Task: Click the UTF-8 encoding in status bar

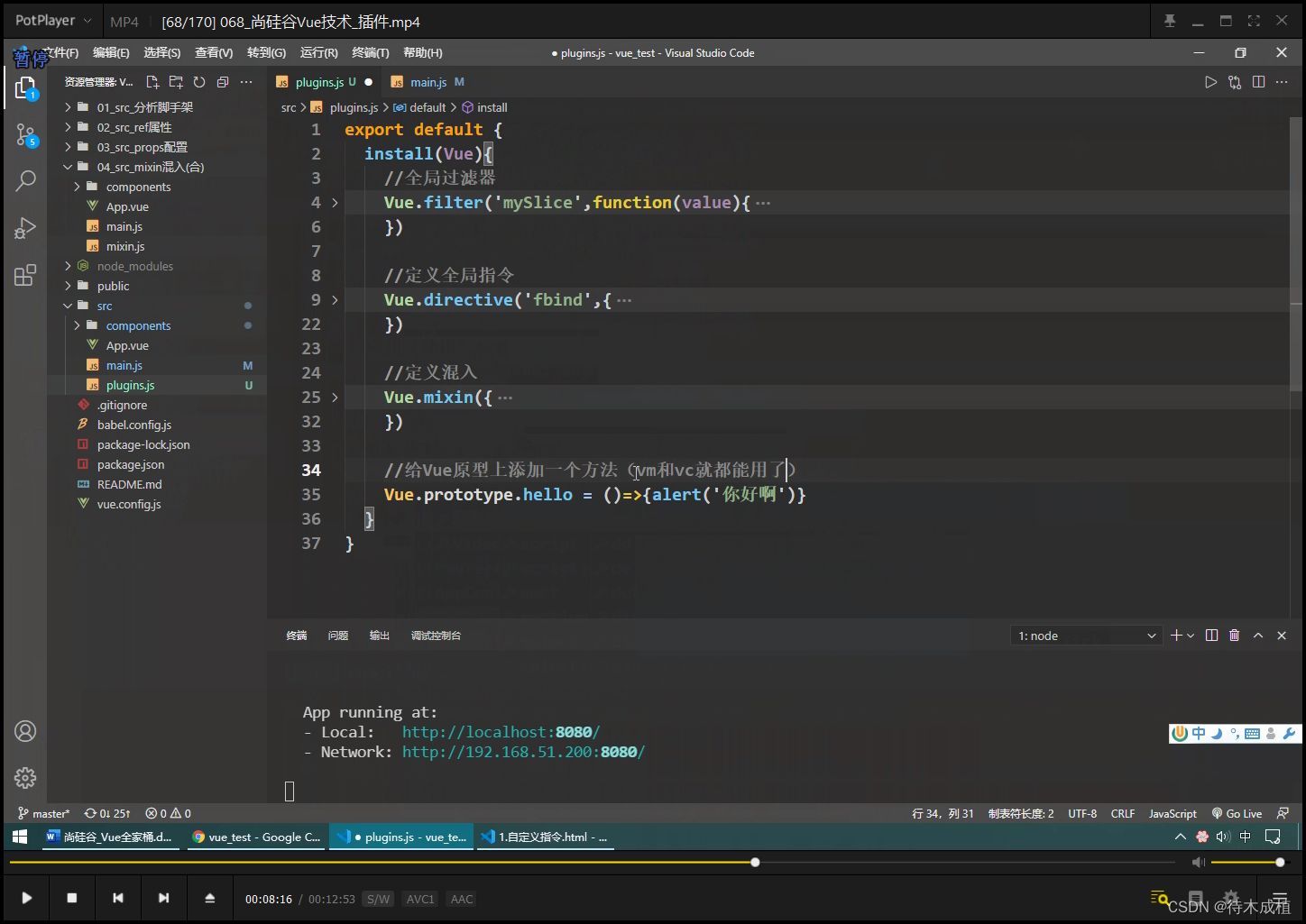Action: [x=1082, y=813]
